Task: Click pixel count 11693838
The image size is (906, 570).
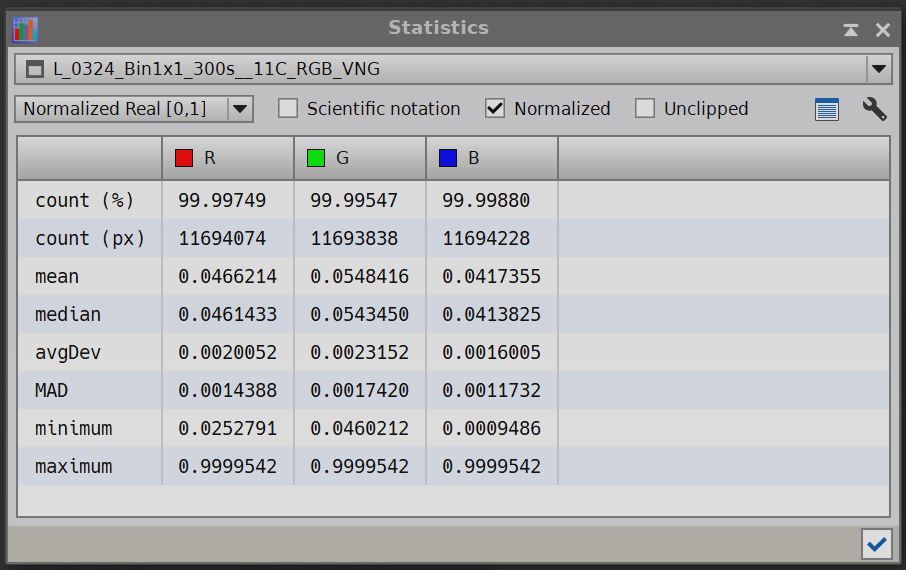Action: (x=354, y=238)
